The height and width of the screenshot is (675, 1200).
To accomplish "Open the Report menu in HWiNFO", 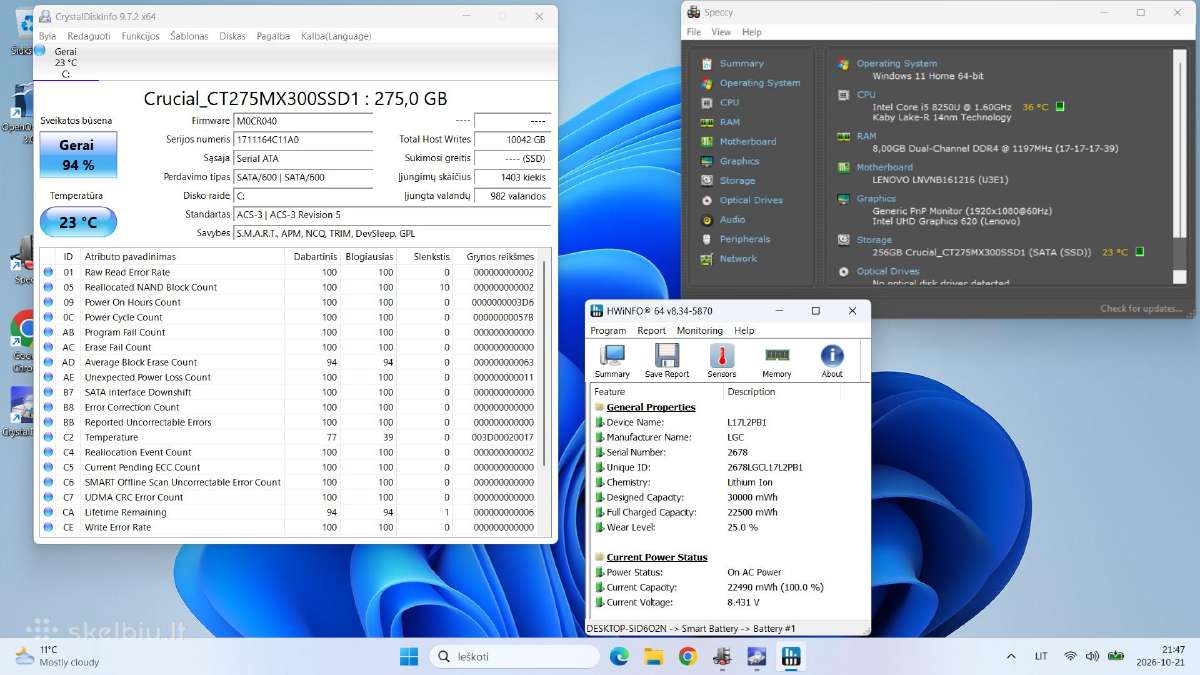I will click(651, 330).
